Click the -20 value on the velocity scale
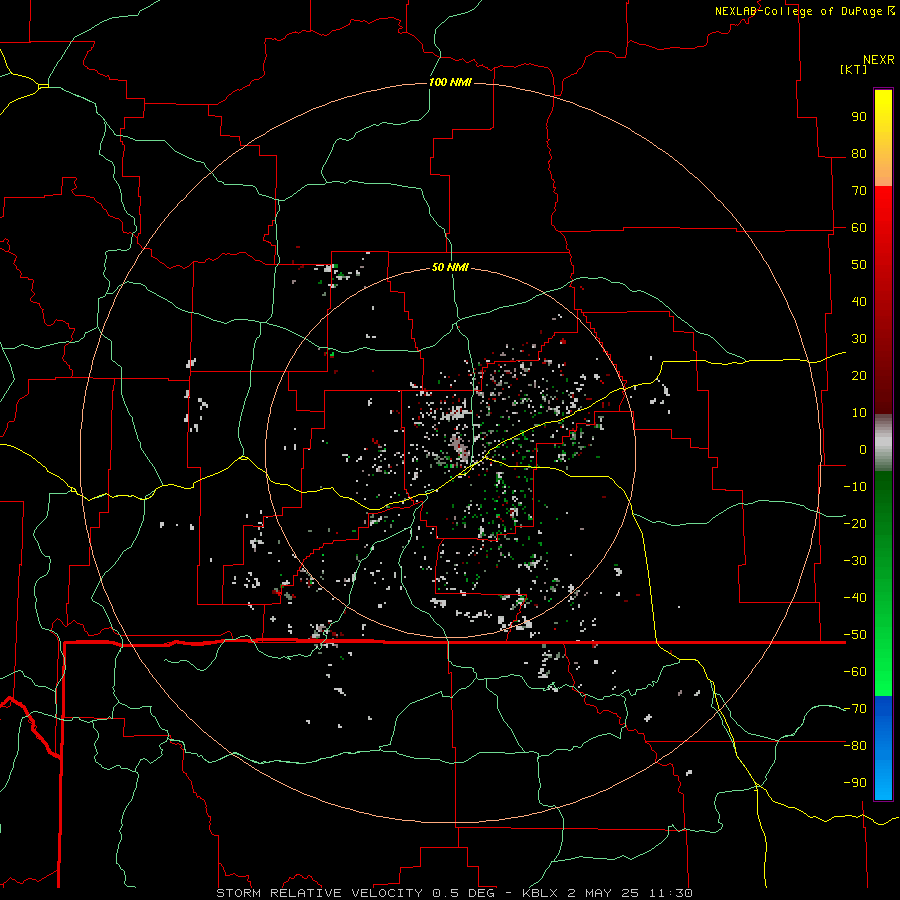Viewport: 900px width, 900px height. click(x=855, y=523)
